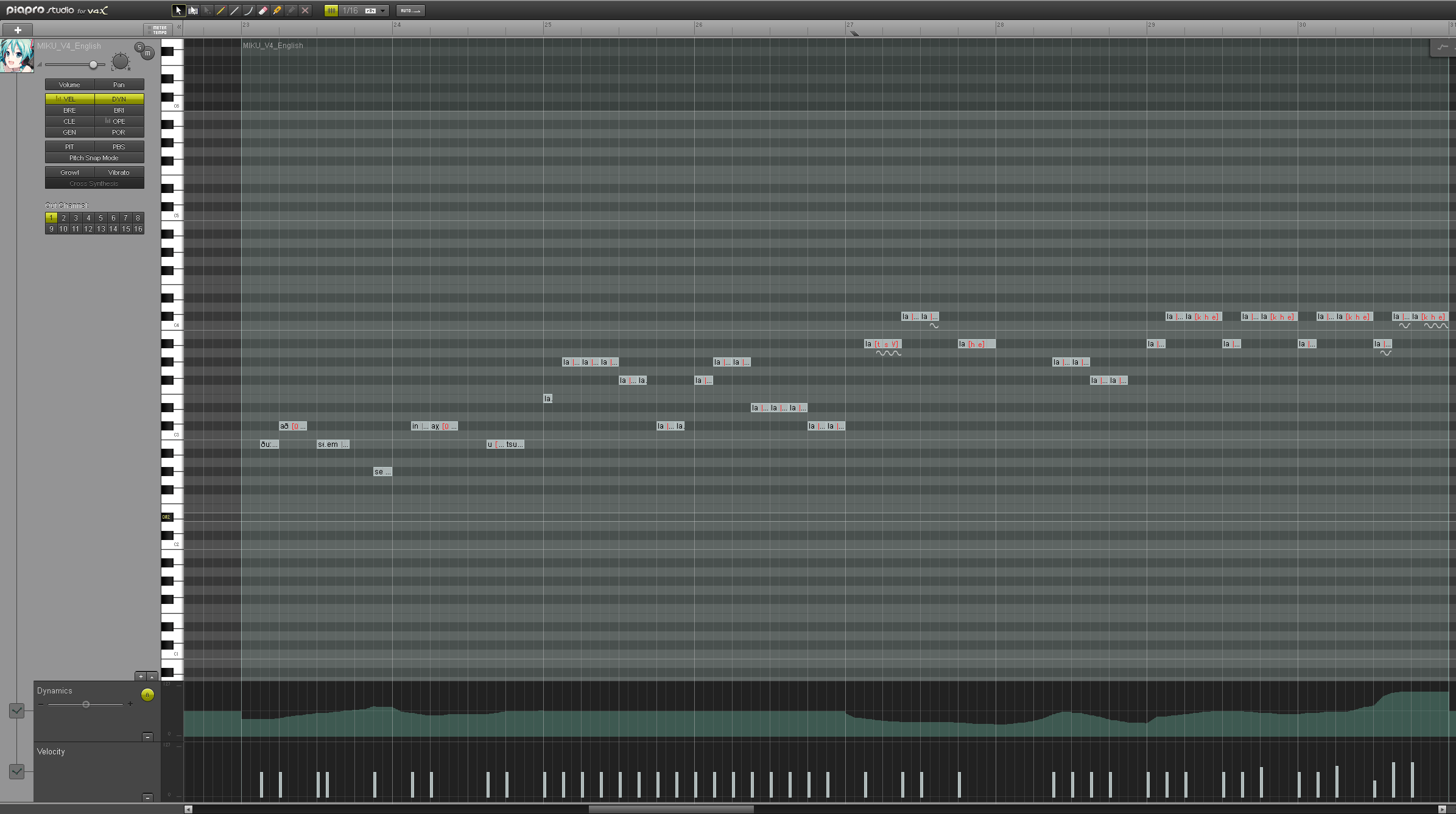Choose the curve drawing tool
1456x814 pixels.
coord(248,10)
